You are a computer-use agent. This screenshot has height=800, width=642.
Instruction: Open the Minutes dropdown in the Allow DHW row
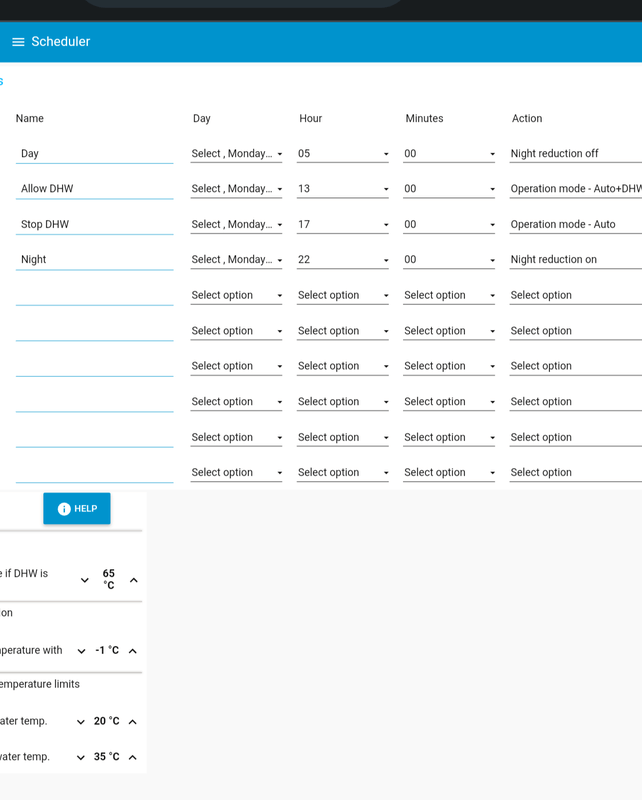tap(449, 189)
